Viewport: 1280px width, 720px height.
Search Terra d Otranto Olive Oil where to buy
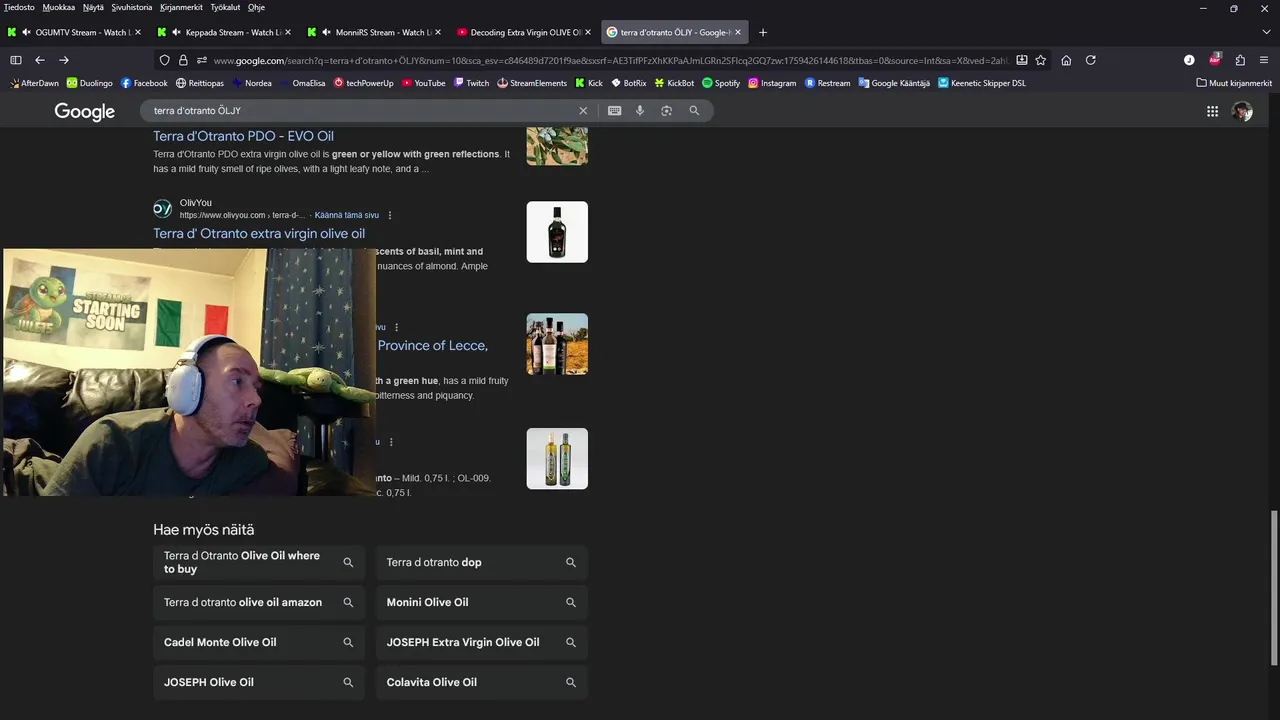click(x=259, y=562)
